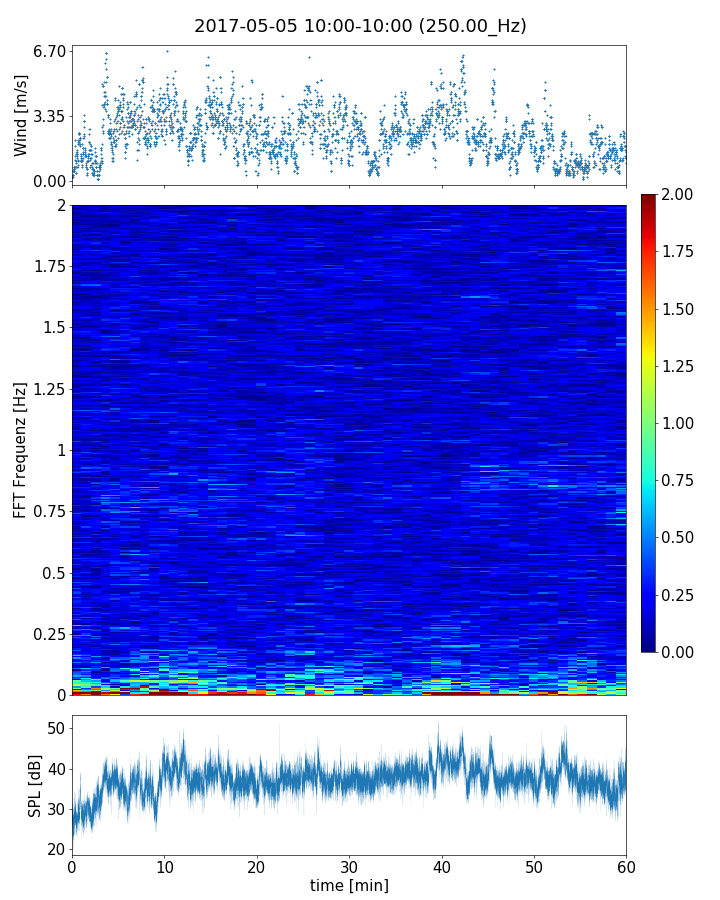Click the 'Wind [m/s]' axis label
Viewport: 720px width, 900px height.
21,115
